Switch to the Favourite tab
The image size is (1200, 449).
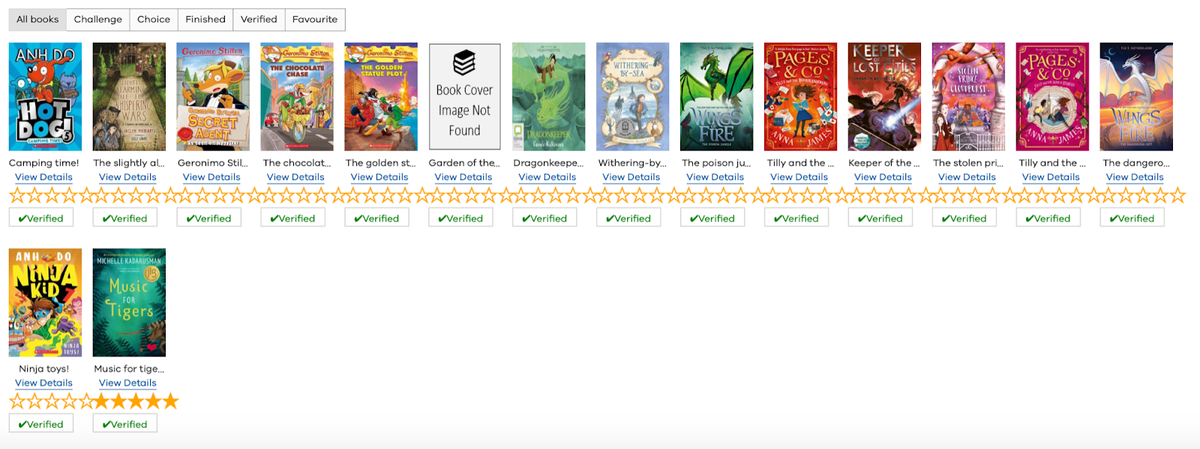(315, 19)
